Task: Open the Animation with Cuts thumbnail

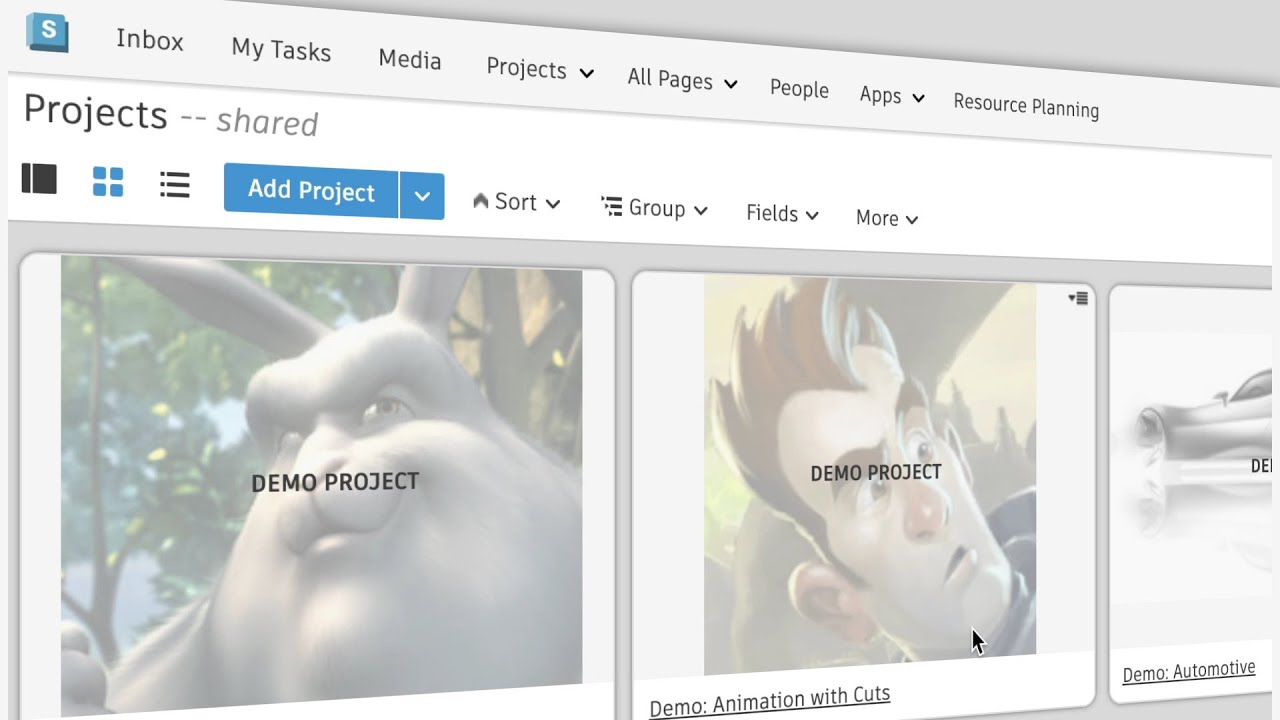Action: click(870, 476)
